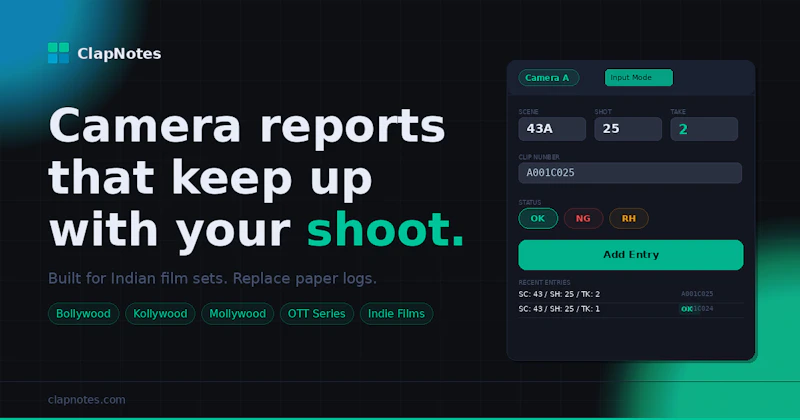Click the green word "shoot." in headline
This screenshot has width=800, height=420.
[x=385, y=230]
